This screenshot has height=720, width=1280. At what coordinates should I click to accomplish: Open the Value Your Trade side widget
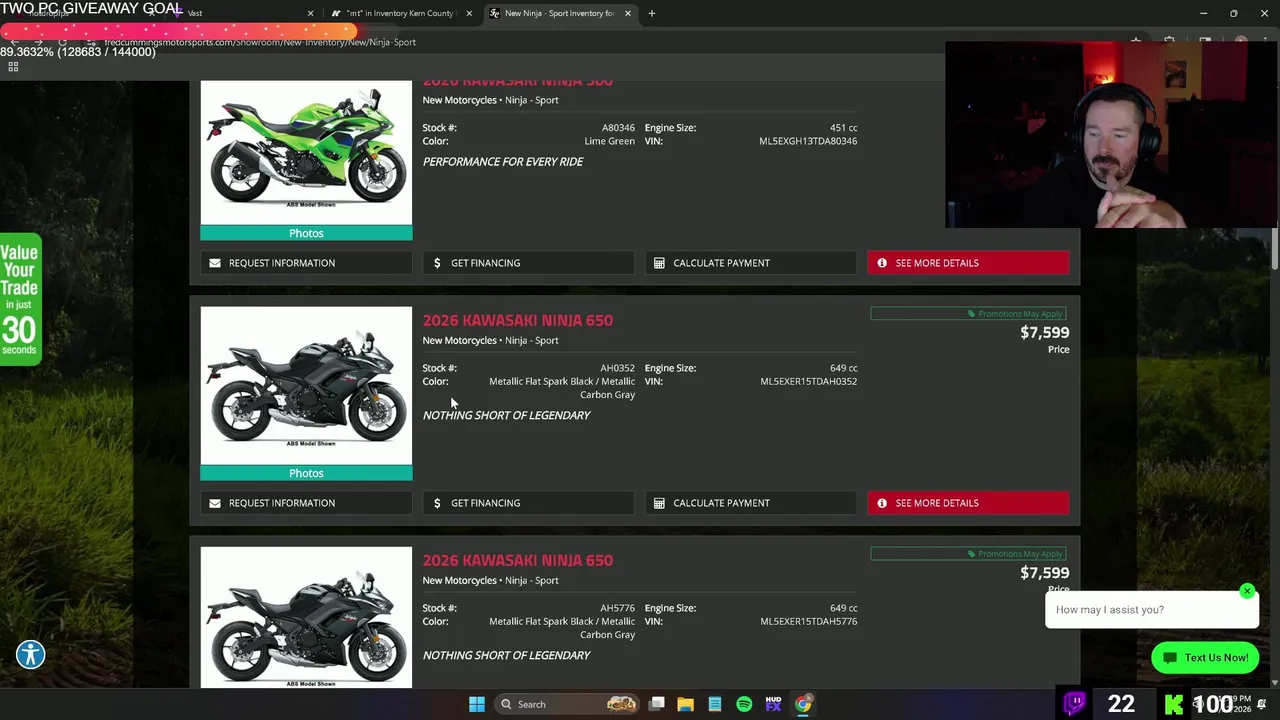pyautogui.click(x=19, y=299)
